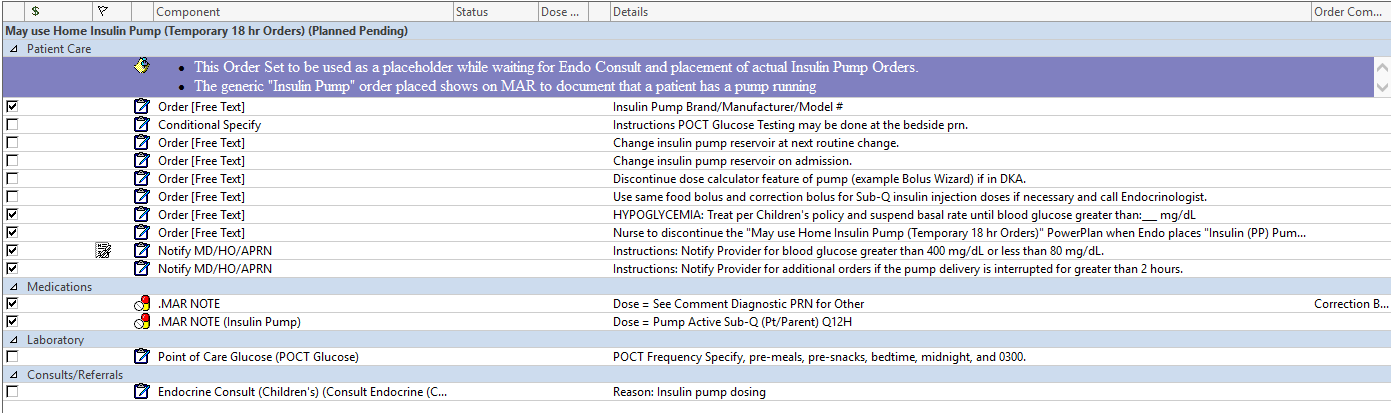The height and width of the screenshot is (413, 1391).
Task: Click the note icon beside the order set instructions
Action: tap(142, 67)
